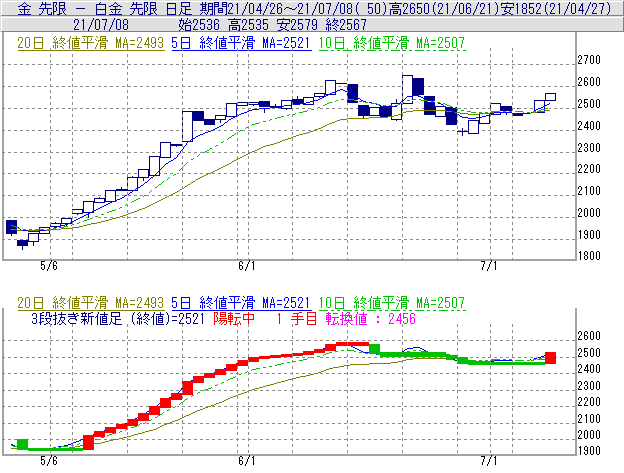Click the 1800 price axis label on top chart
The height and width of the screenshot is (473, 624).
click(589, 255)
